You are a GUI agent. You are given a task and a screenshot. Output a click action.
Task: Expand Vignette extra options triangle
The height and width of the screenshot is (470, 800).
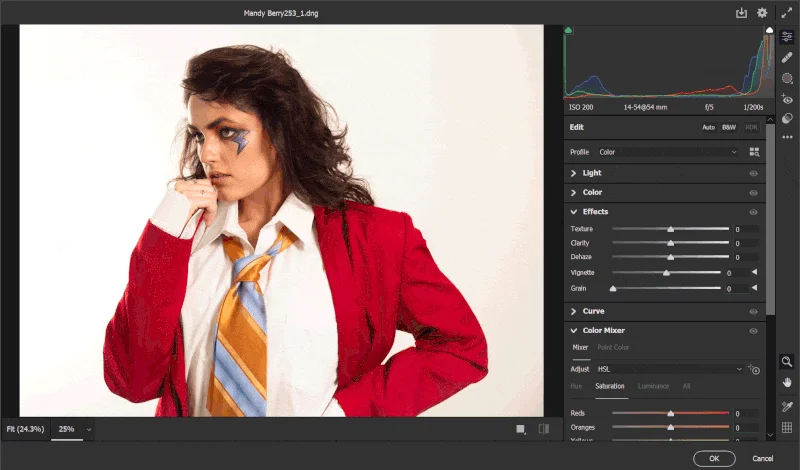754,273
